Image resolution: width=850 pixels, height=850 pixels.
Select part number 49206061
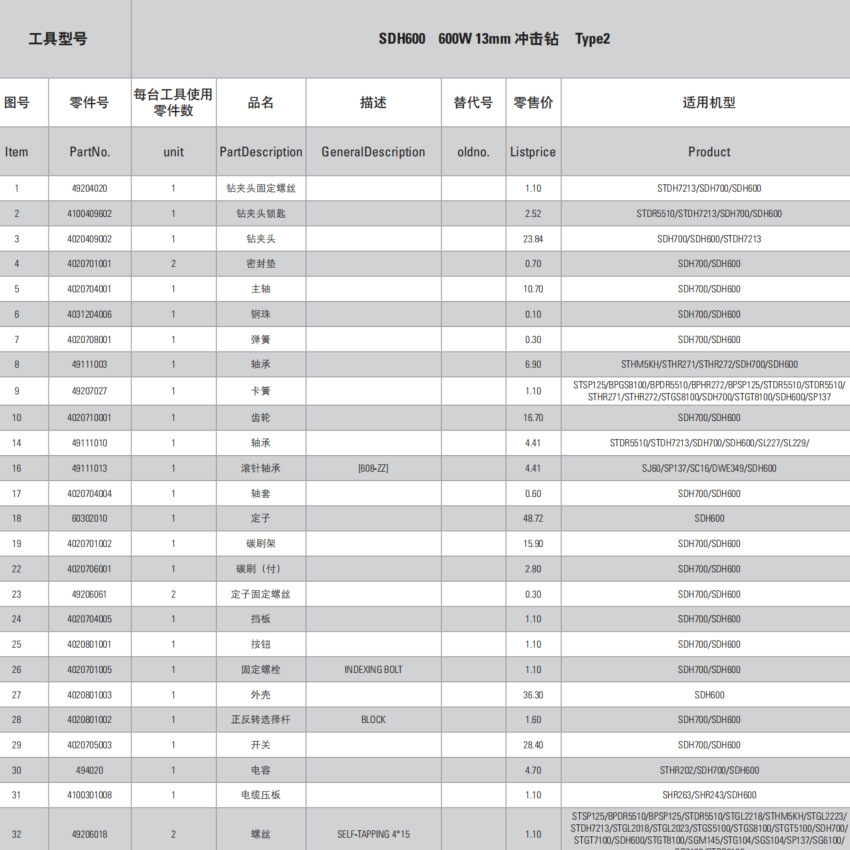point(89,595)
